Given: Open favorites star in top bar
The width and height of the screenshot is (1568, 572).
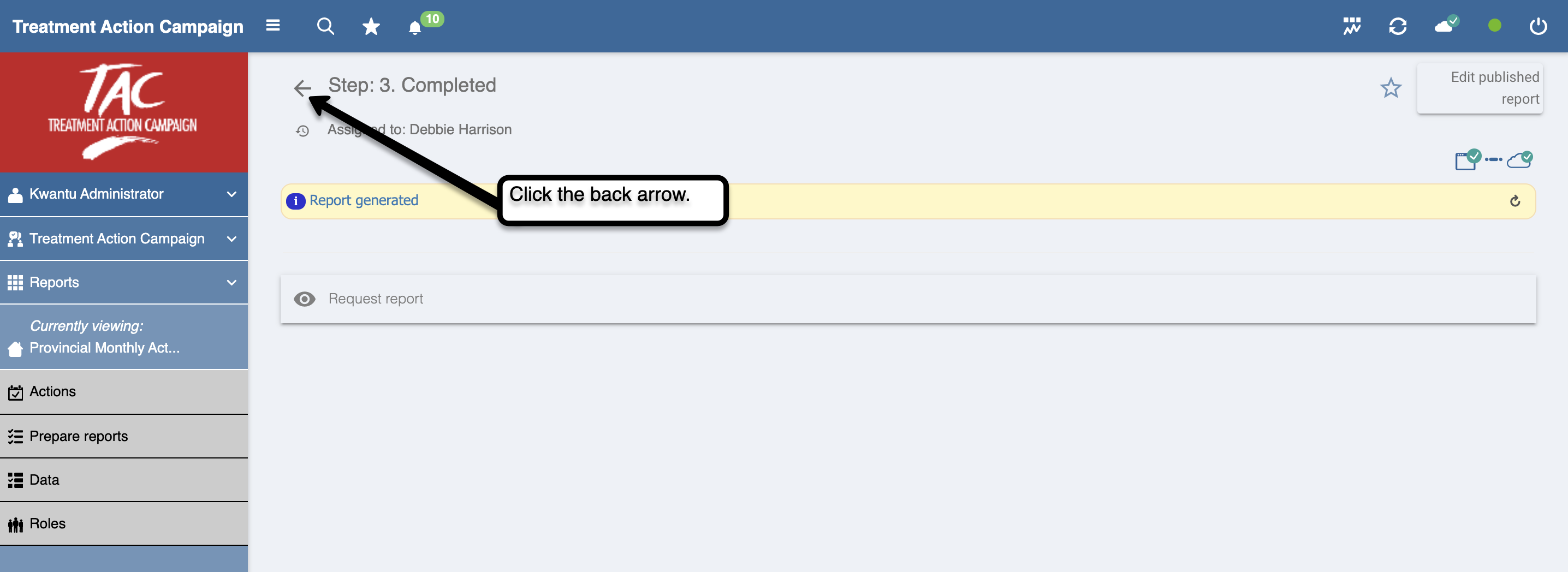Looking at the screenshot, I should (x=371, y=26).
